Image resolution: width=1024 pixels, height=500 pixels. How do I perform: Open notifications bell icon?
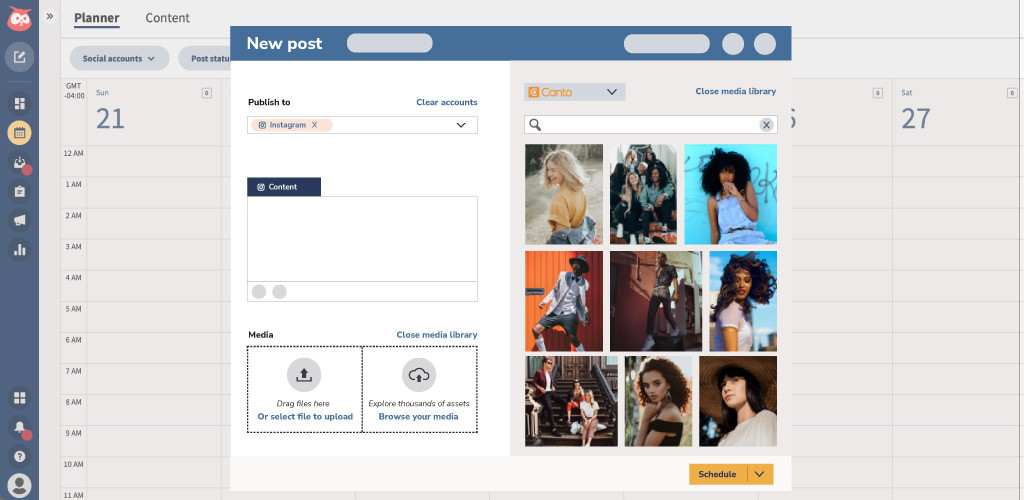tap(20, 428)
